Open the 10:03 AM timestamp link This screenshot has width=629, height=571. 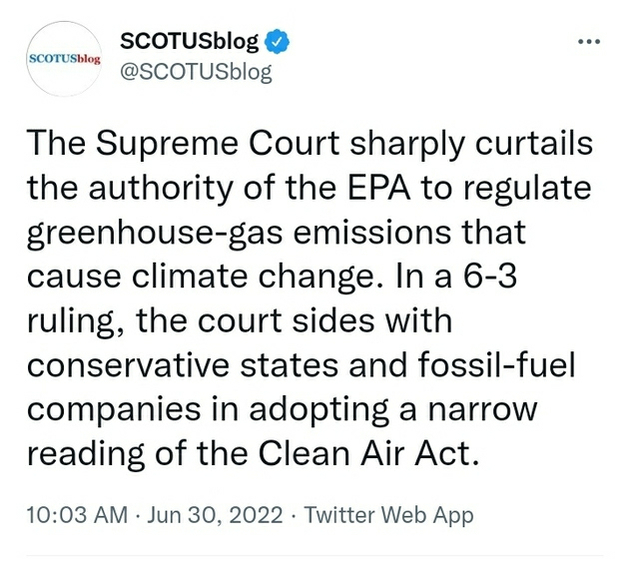point(78,516)
